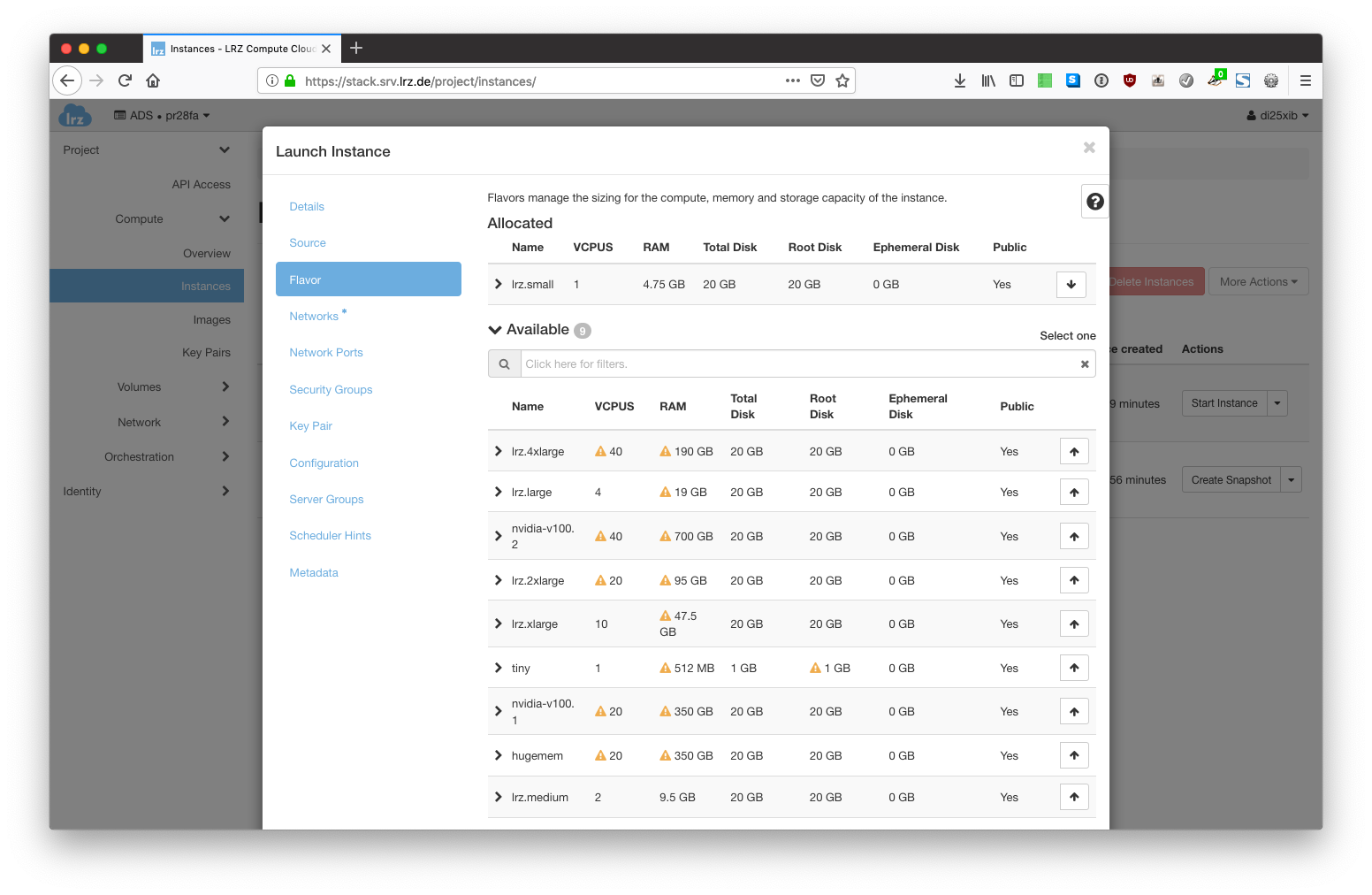
Task: Select the tiny flavor using up arrow
Action: (1074, 669)
